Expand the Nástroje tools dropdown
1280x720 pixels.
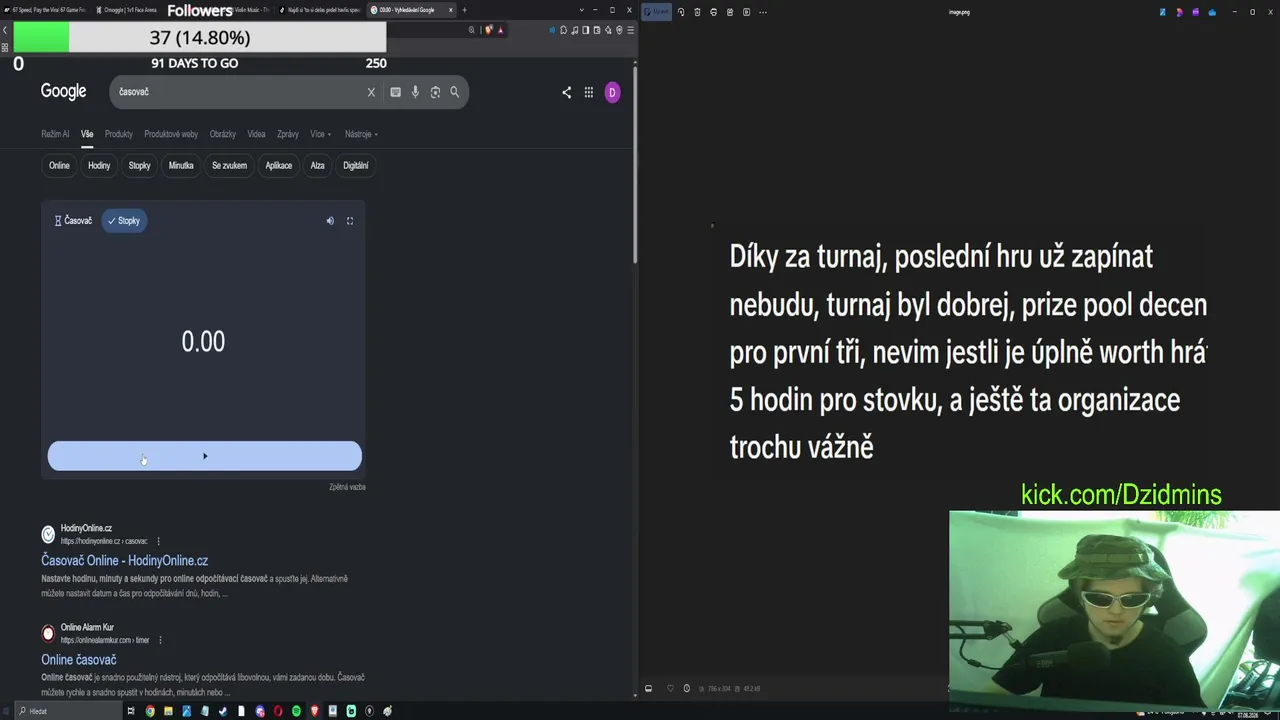click(x=361, y=134)
